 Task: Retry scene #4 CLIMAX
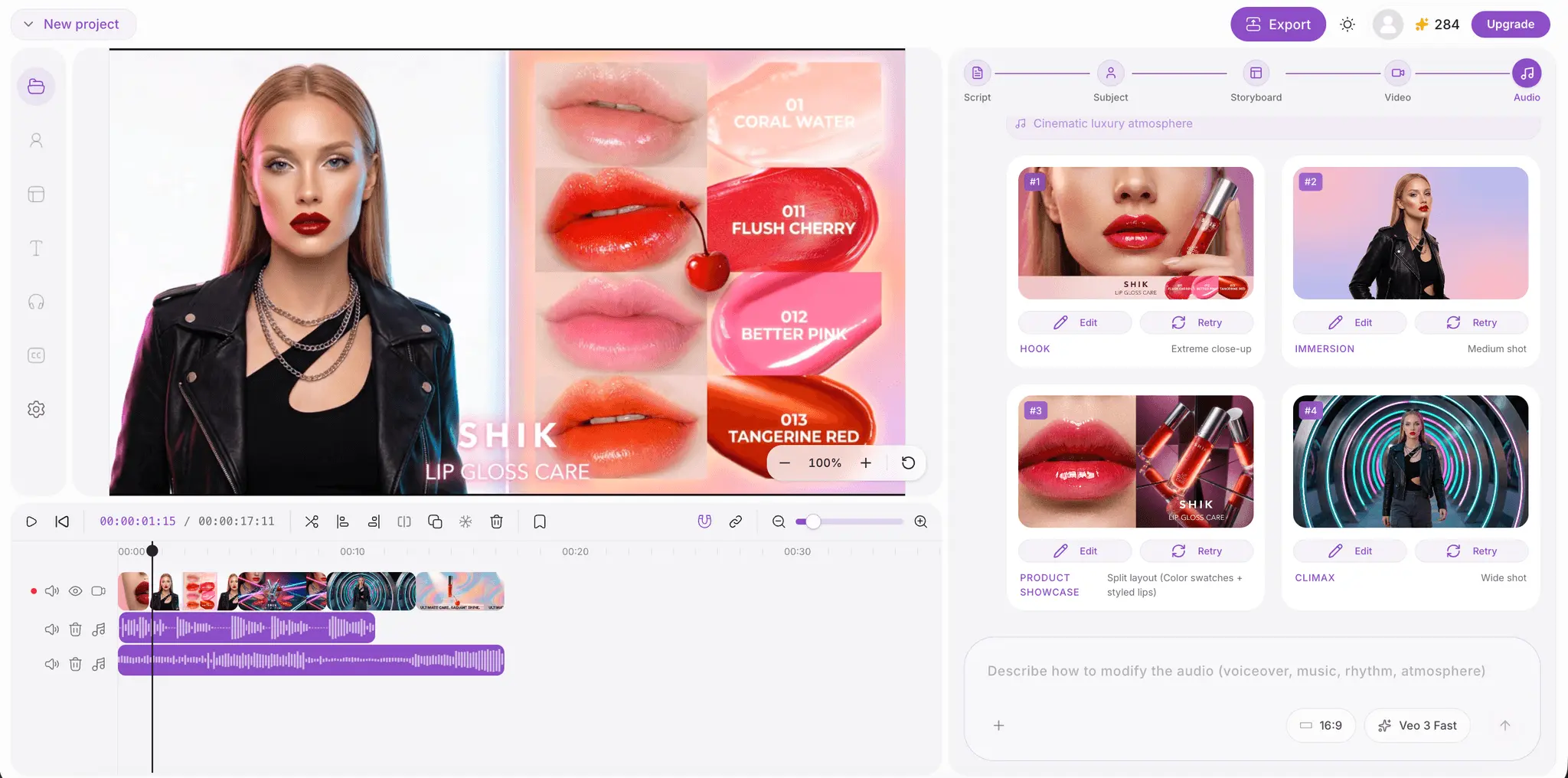tap(1472, 551)
